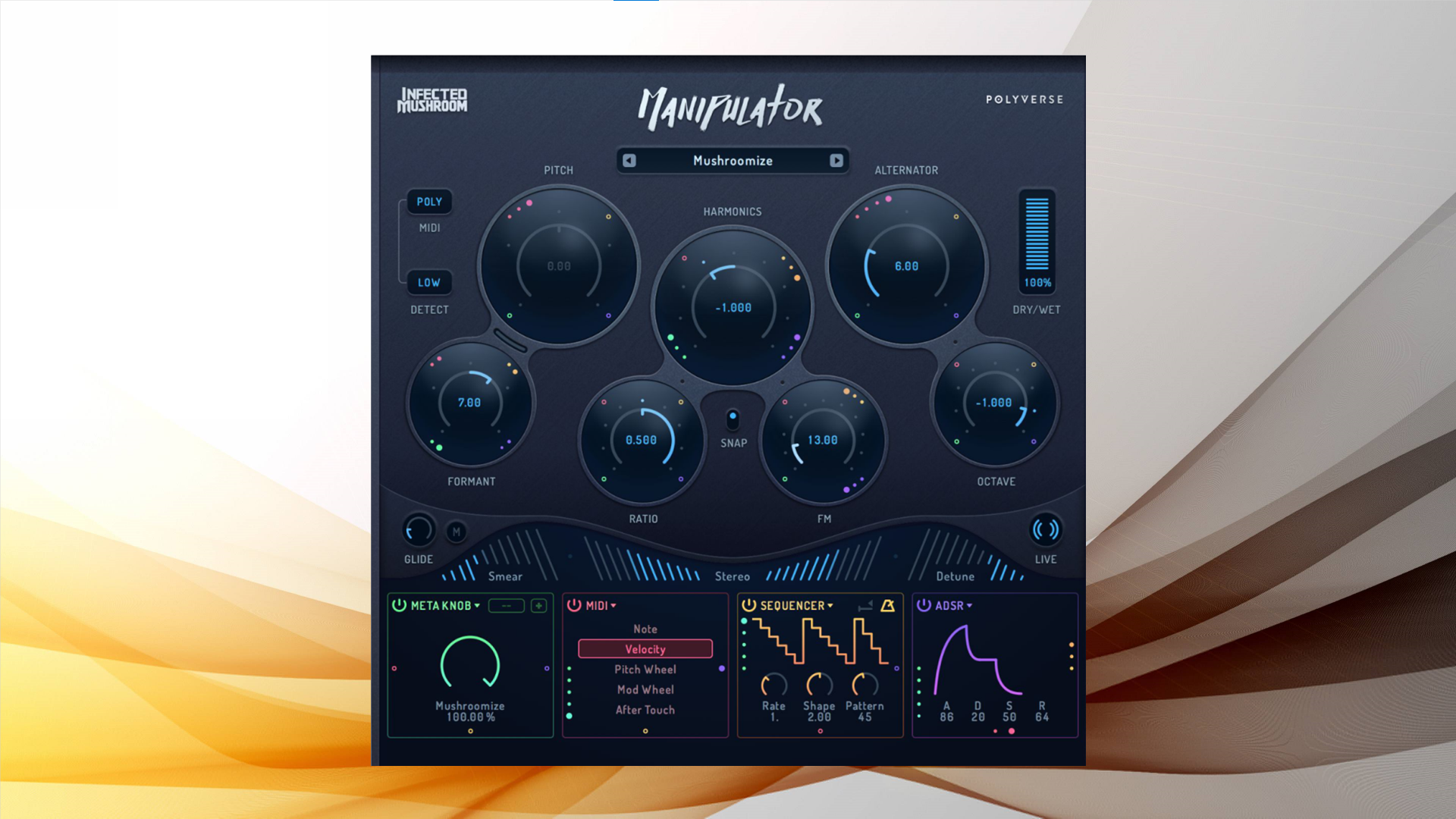1456x819 pixels.
Task: Click the Sequencer step waveform display
Action: pos(820,641)
